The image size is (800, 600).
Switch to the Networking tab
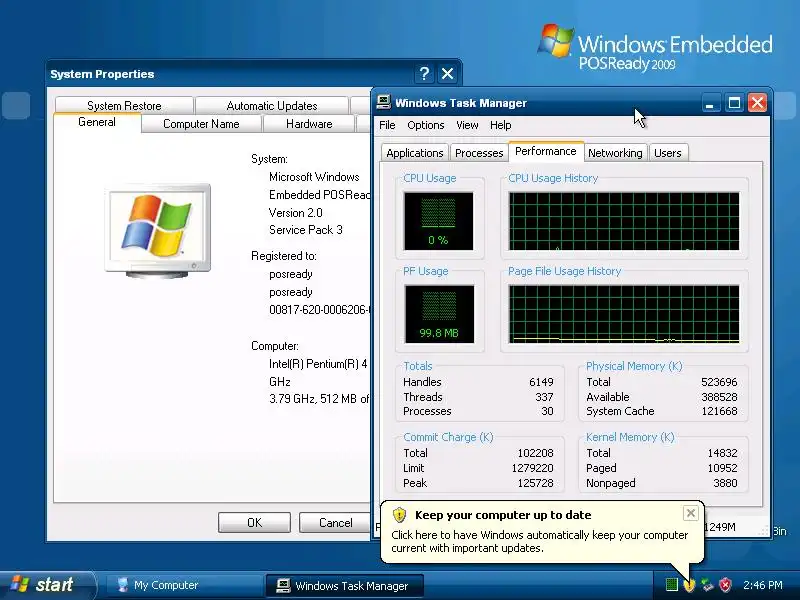coord(615,153)
